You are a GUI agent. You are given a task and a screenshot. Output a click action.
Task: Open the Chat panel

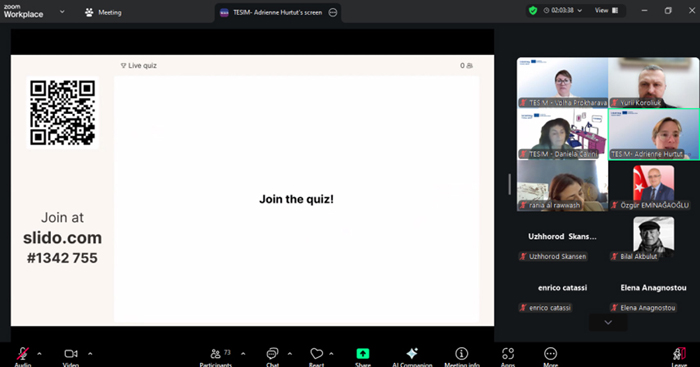272,354
